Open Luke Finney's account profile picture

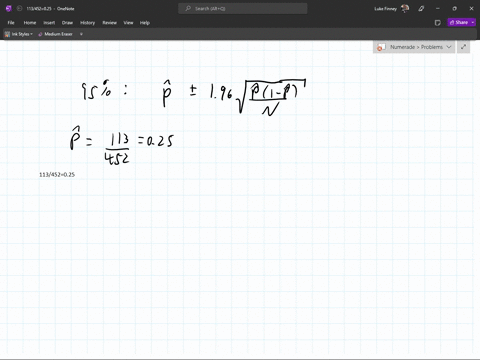pos(405,8)
